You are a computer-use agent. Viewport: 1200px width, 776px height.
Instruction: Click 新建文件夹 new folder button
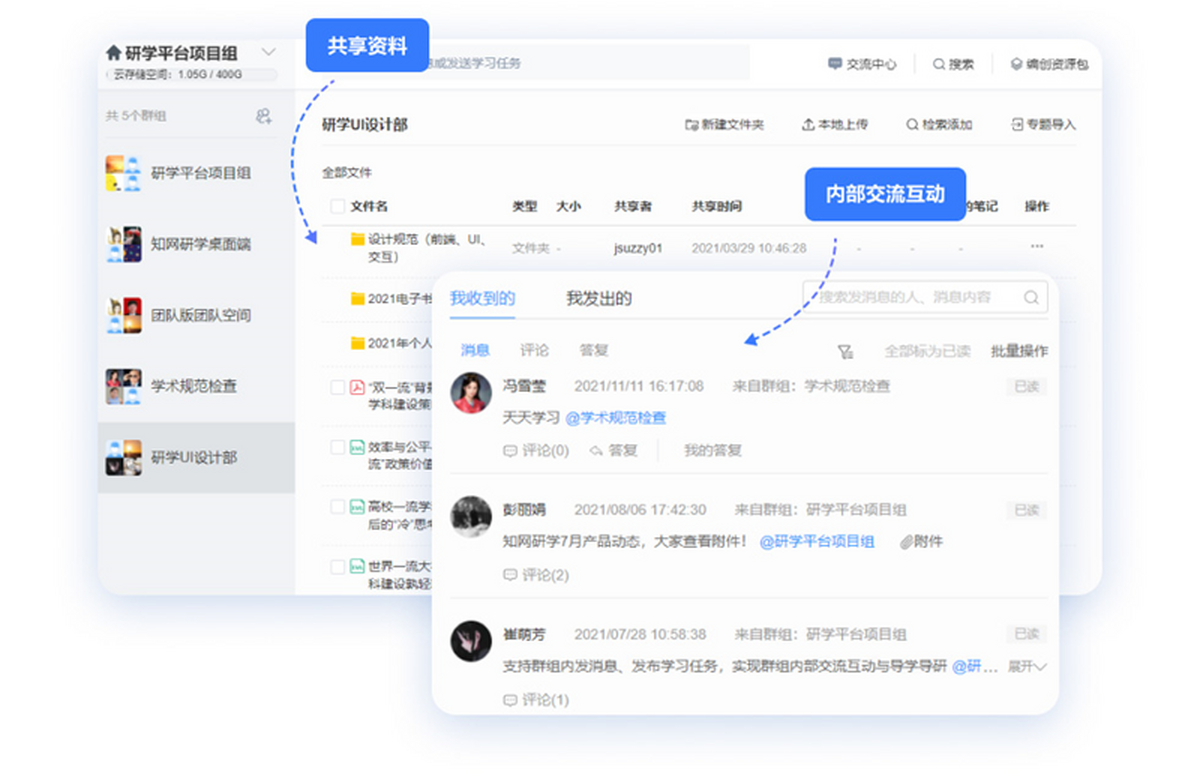click(724, 125)
